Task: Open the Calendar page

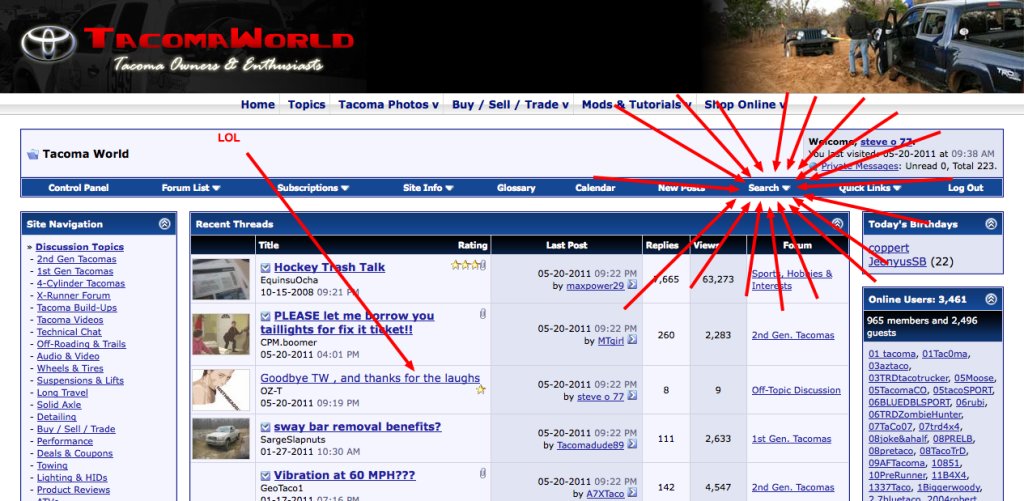Action: click(x=595, y=188)
